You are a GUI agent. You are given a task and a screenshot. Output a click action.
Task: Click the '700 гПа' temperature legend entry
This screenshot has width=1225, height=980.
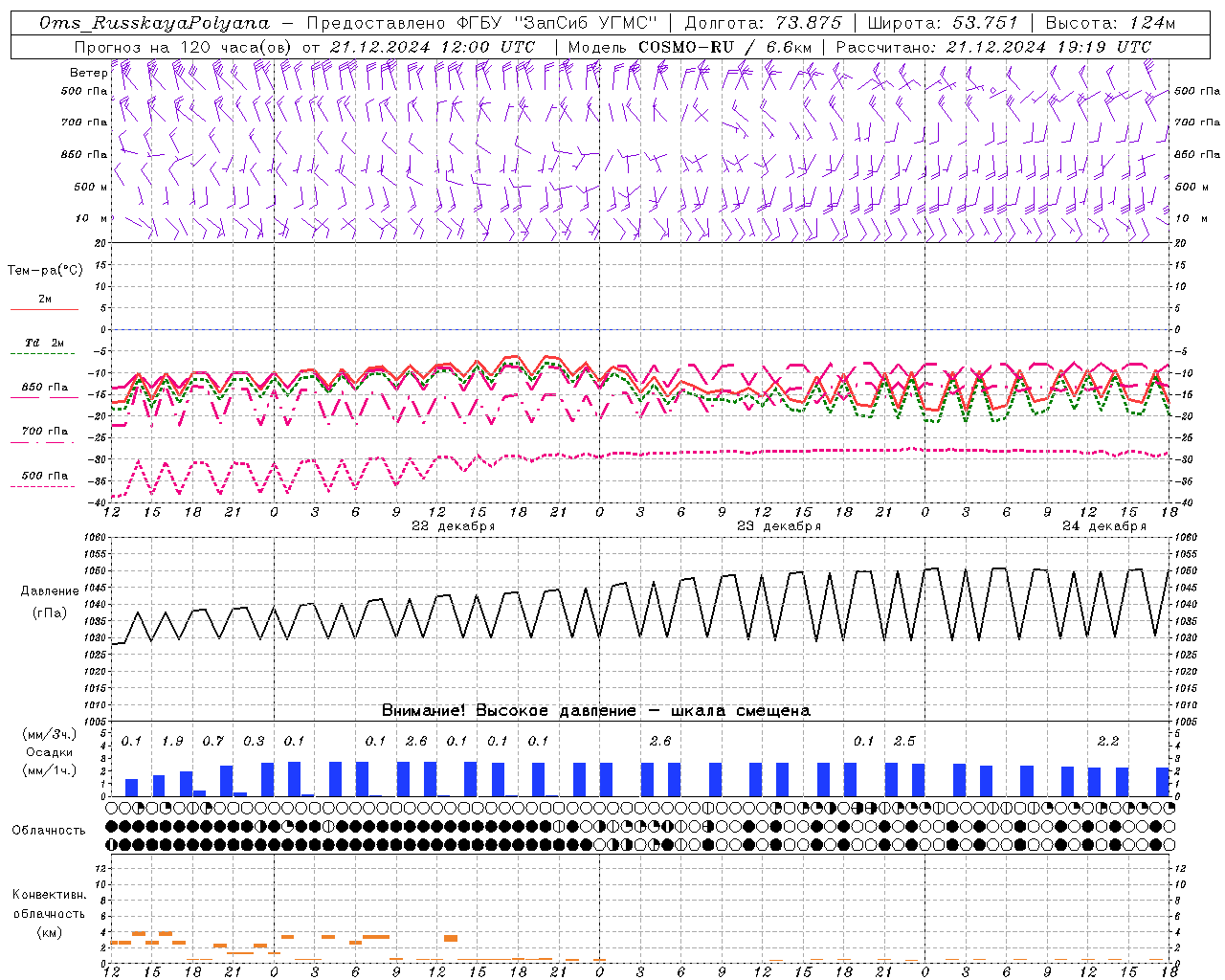tap(45, 432)
